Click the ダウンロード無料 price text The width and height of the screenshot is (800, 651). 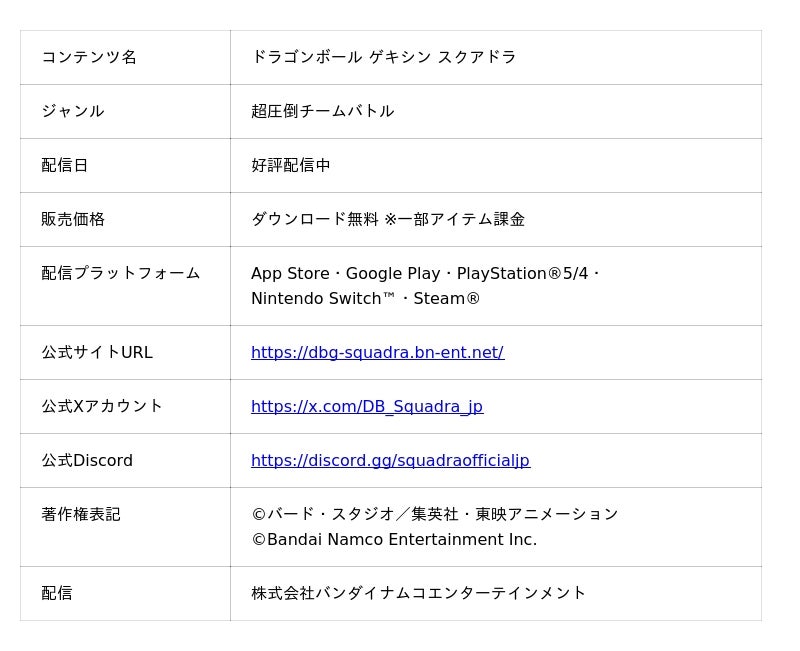[315, 219]
